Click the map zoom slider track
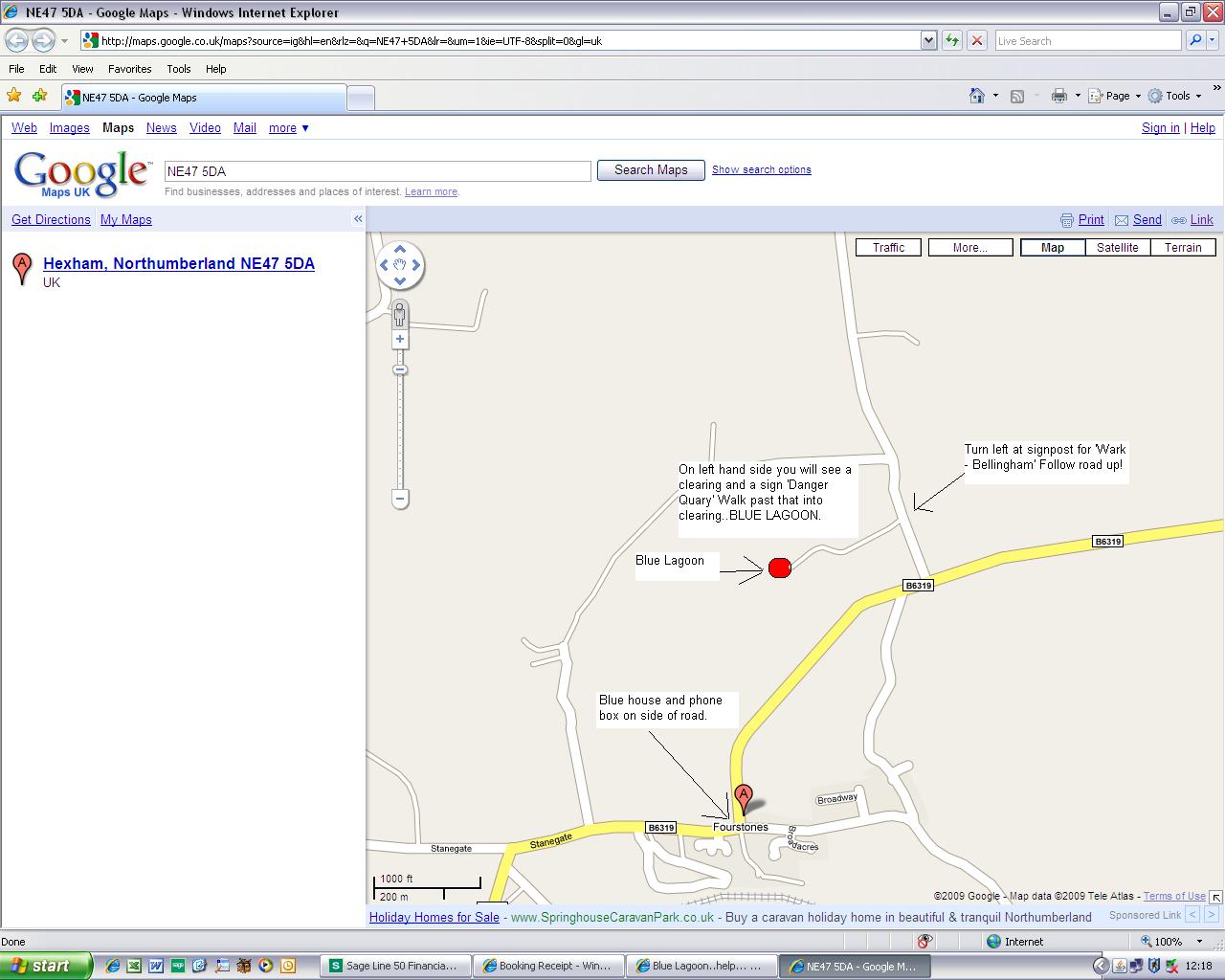 [400, 431]
